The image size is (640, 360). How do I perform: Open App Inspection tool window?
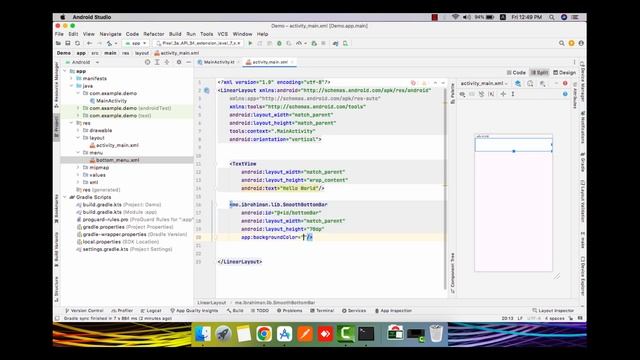[393, 311]
